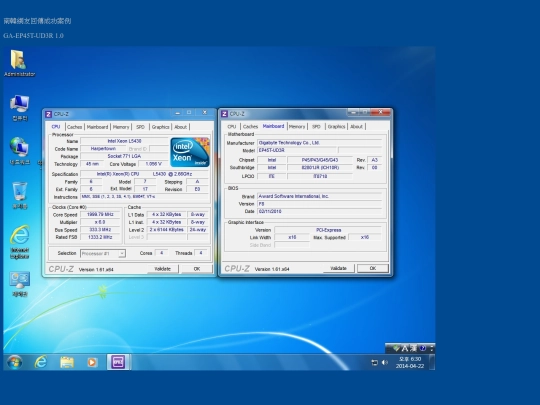Select Memory tab in right CPU-Z window
Screen dimensions: 540x405
pos(297,126)
